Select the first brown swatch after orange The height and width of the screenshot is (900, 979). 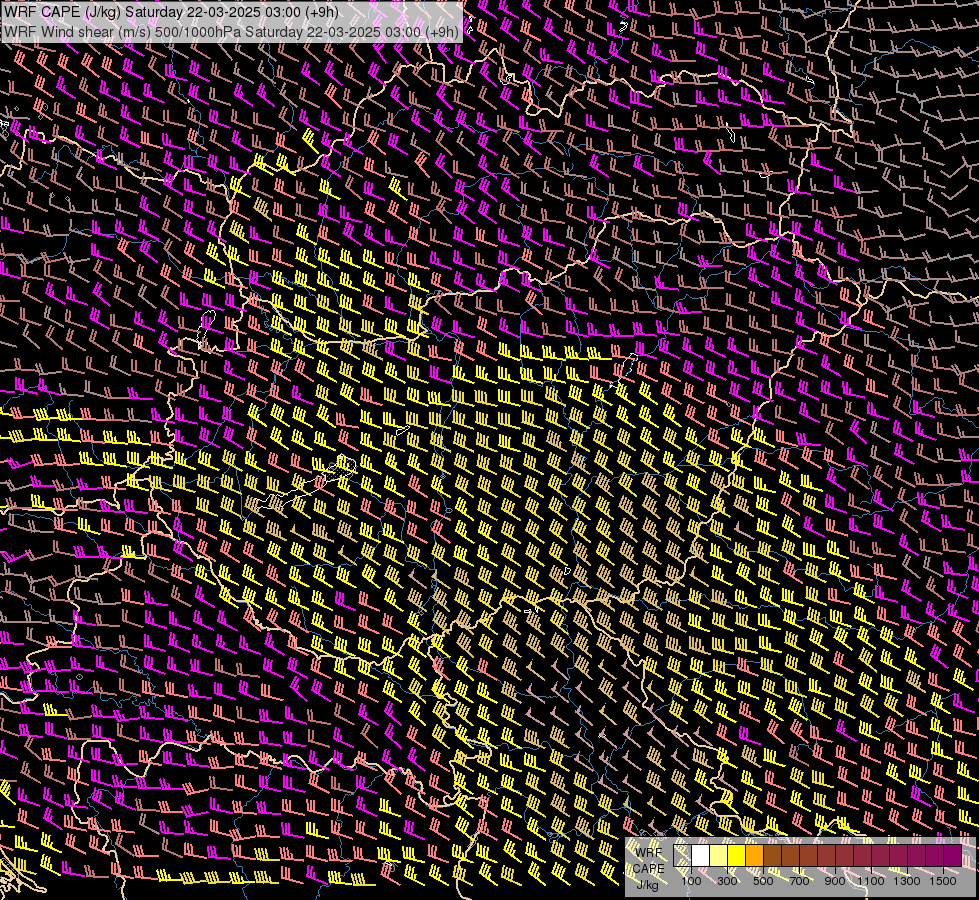pyautogui.click(x=772, y=855)
